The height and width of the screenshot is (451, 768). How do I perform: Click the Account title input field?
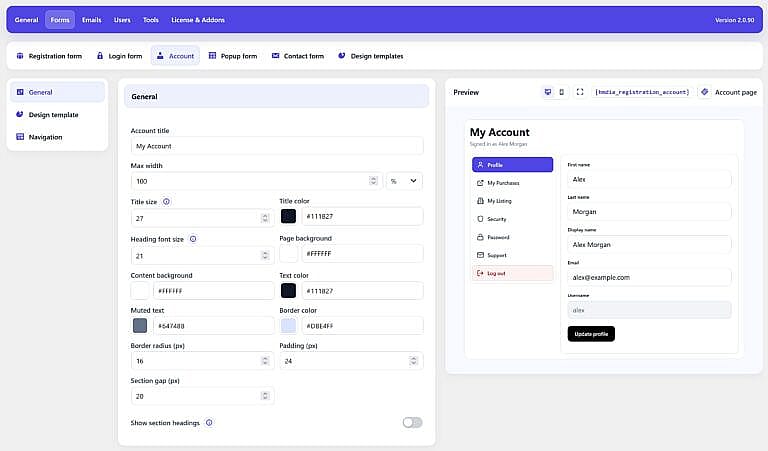[277, 146]
